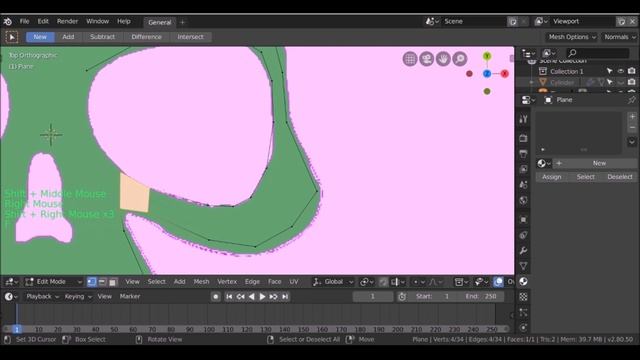Click the Blender logo icon
Screen dimensions: 640x360
pos(7,21)
